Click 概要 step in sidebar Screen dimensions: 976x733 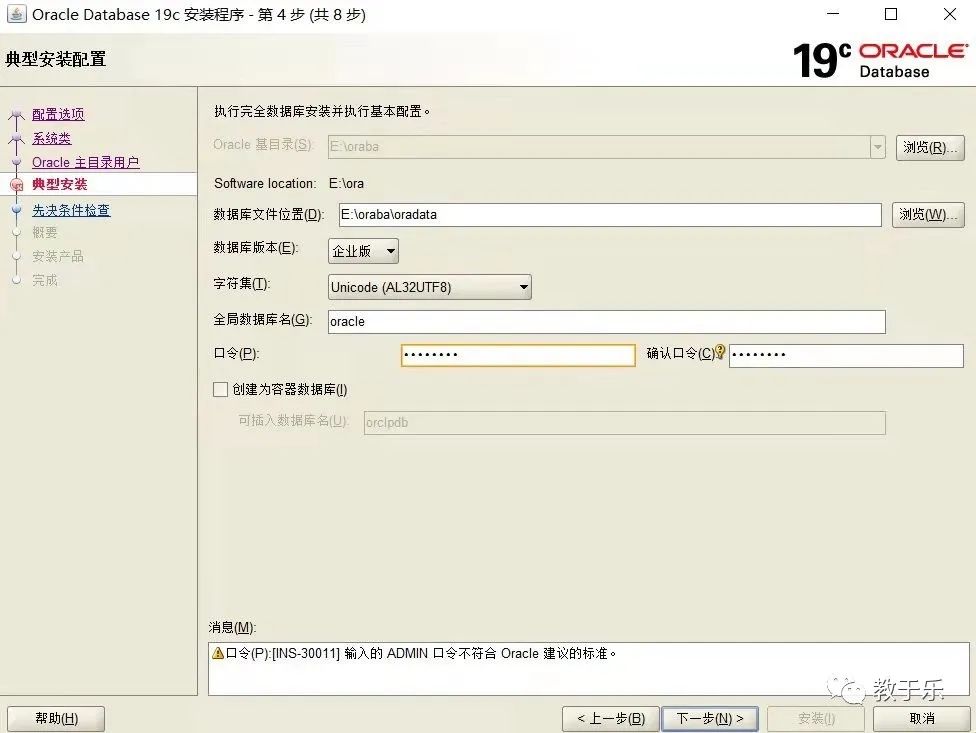click(45, 233)
